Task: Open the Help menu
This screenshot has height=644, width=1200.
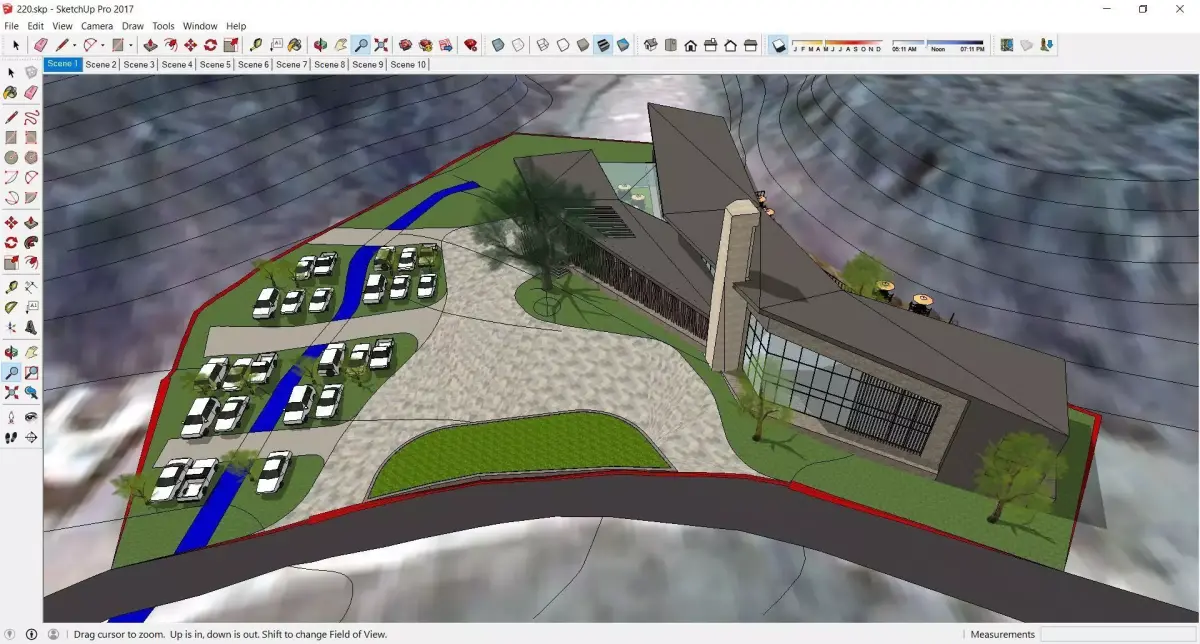Action: click(x=236, y=26)
